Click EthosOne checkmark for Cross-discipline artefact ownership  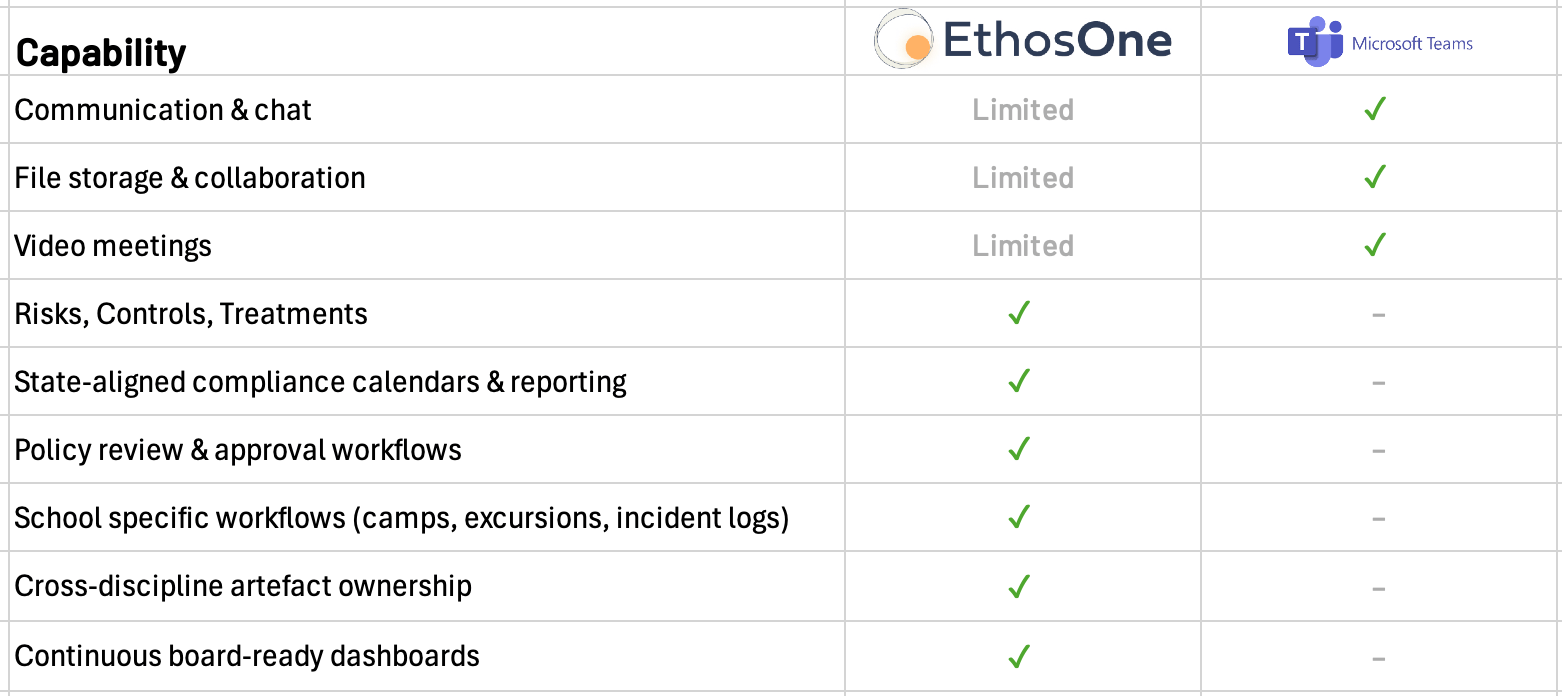coord(1019,586)
